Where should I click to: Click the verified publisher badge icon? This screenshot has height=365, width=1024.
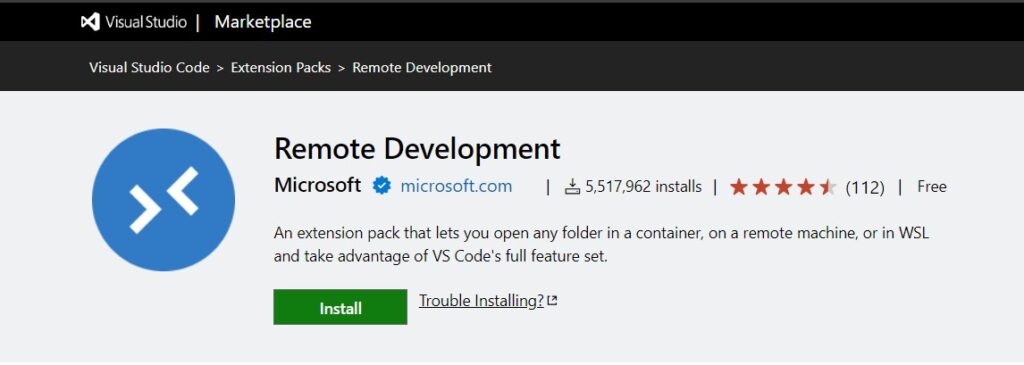click(381, 186)
